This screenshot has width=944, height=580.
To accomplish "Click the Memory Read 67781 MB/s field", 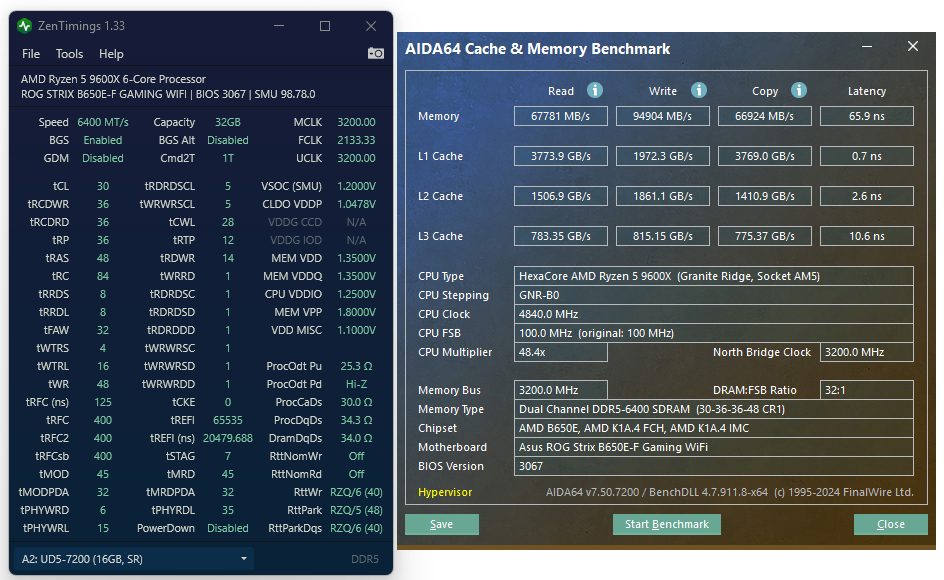I will (560, 116).
